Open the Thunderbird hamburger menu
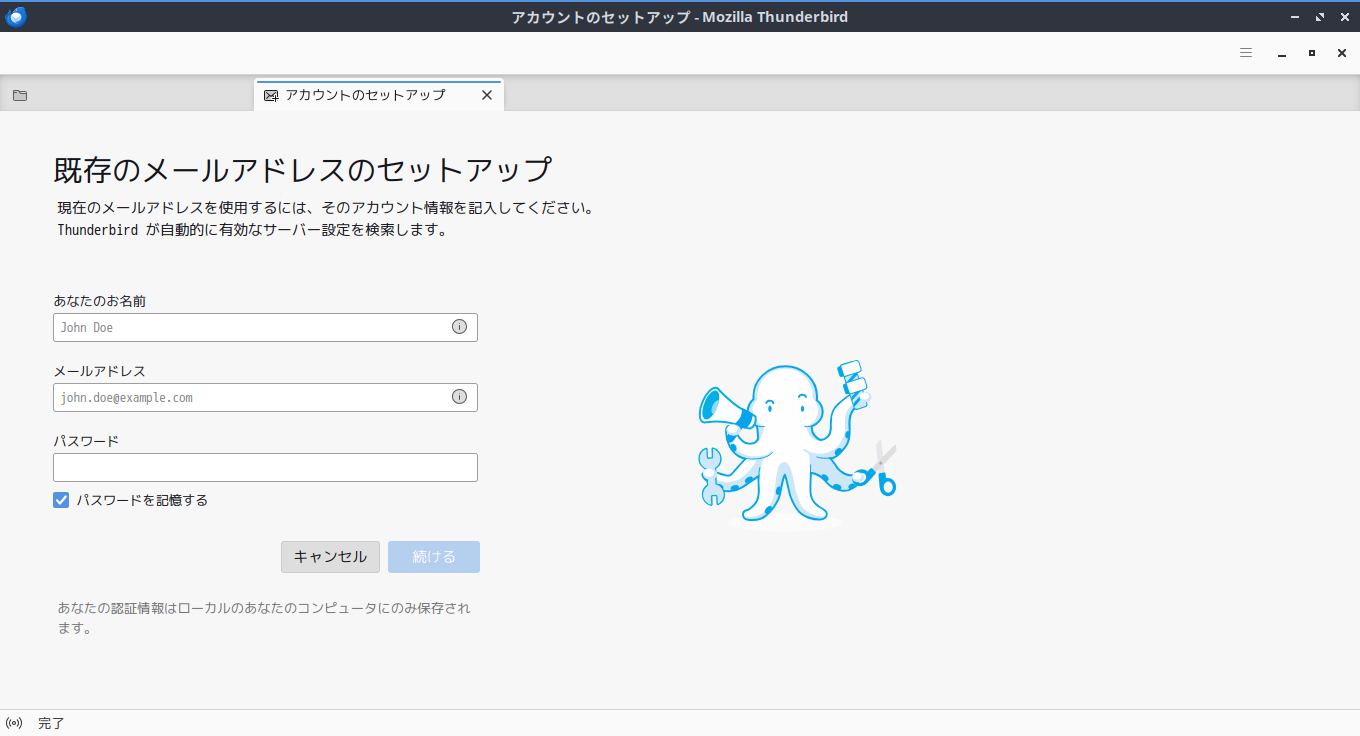The height and width of the screenshot is (736, 1360). tap(1246, 53)
